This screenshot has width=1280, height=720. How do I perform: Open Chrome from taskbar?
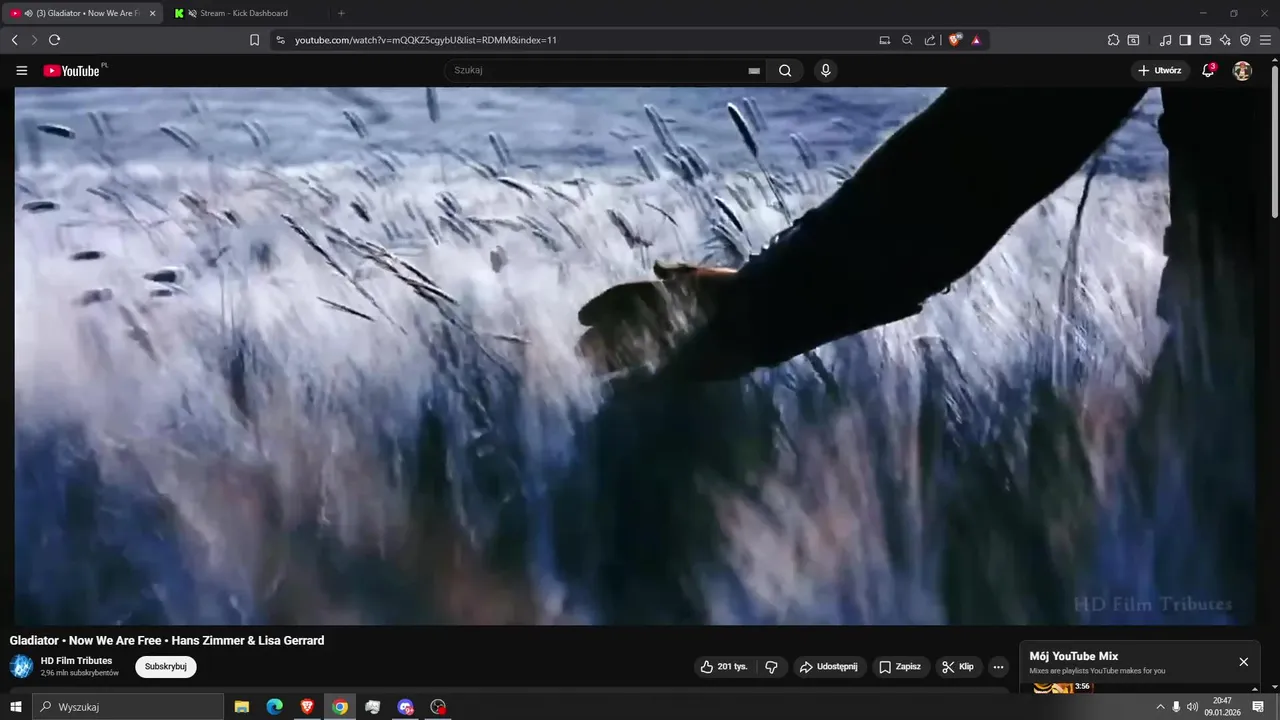pos(340,707)
